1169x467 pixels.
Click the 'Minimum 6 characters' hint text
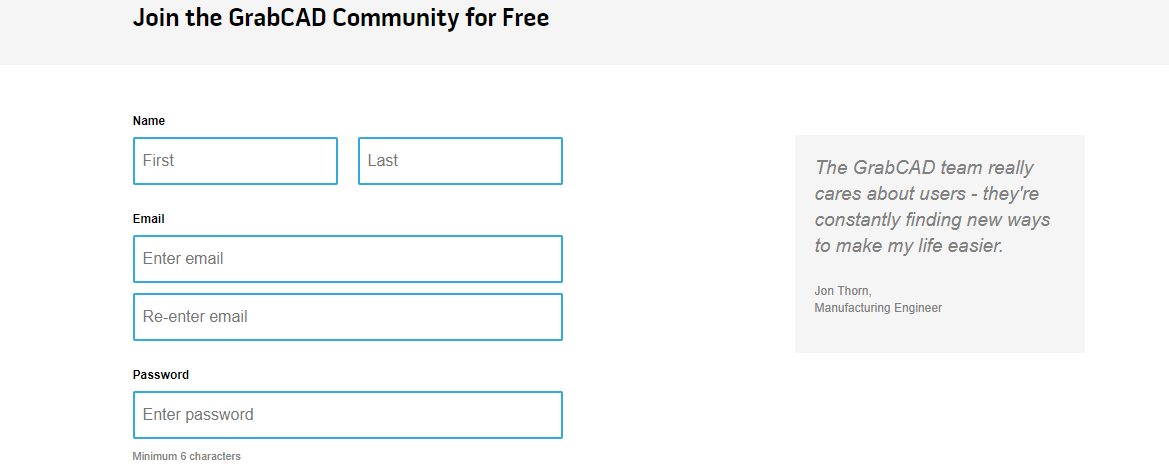pos(187,457)
